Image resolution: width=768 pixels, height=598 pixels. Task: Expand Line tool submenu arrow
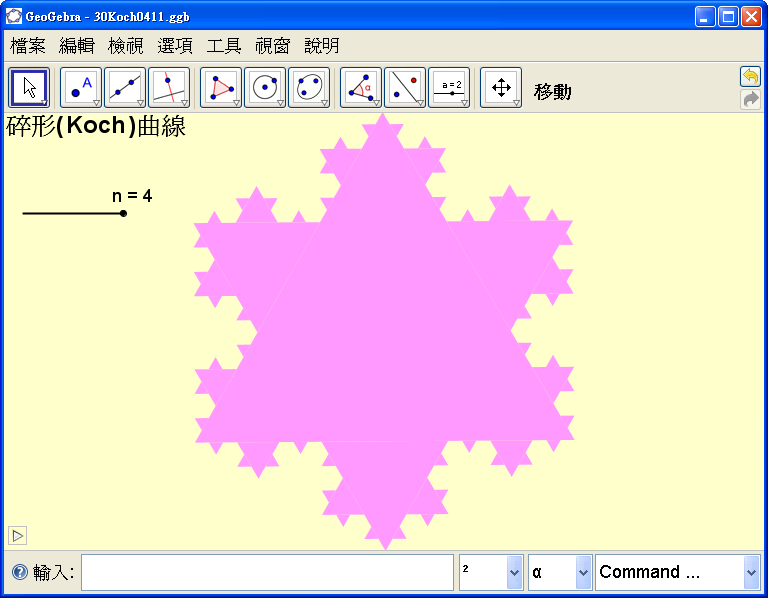pos(141,102)
